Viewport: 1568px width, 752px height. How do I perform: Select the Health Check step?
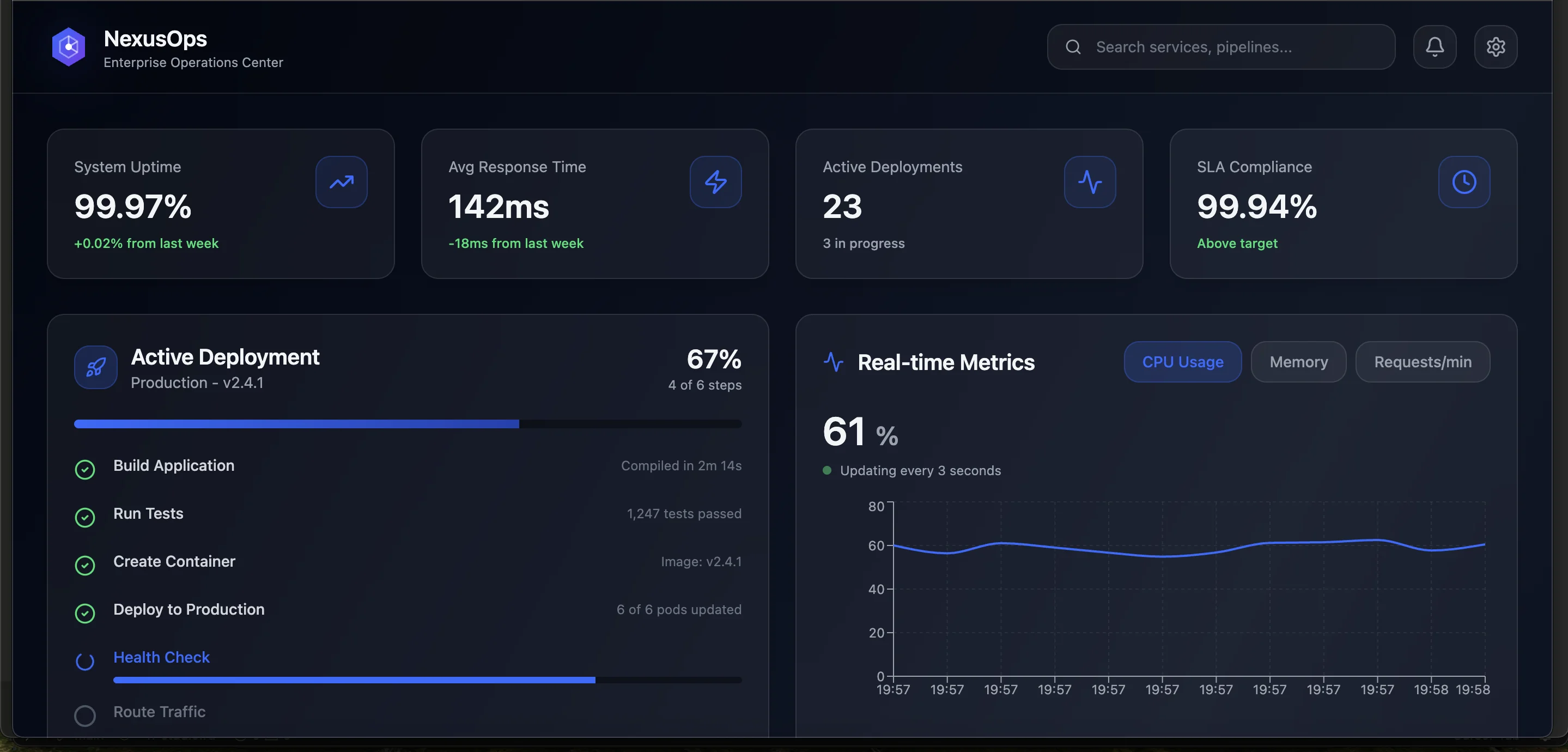[x=161, y=657]
